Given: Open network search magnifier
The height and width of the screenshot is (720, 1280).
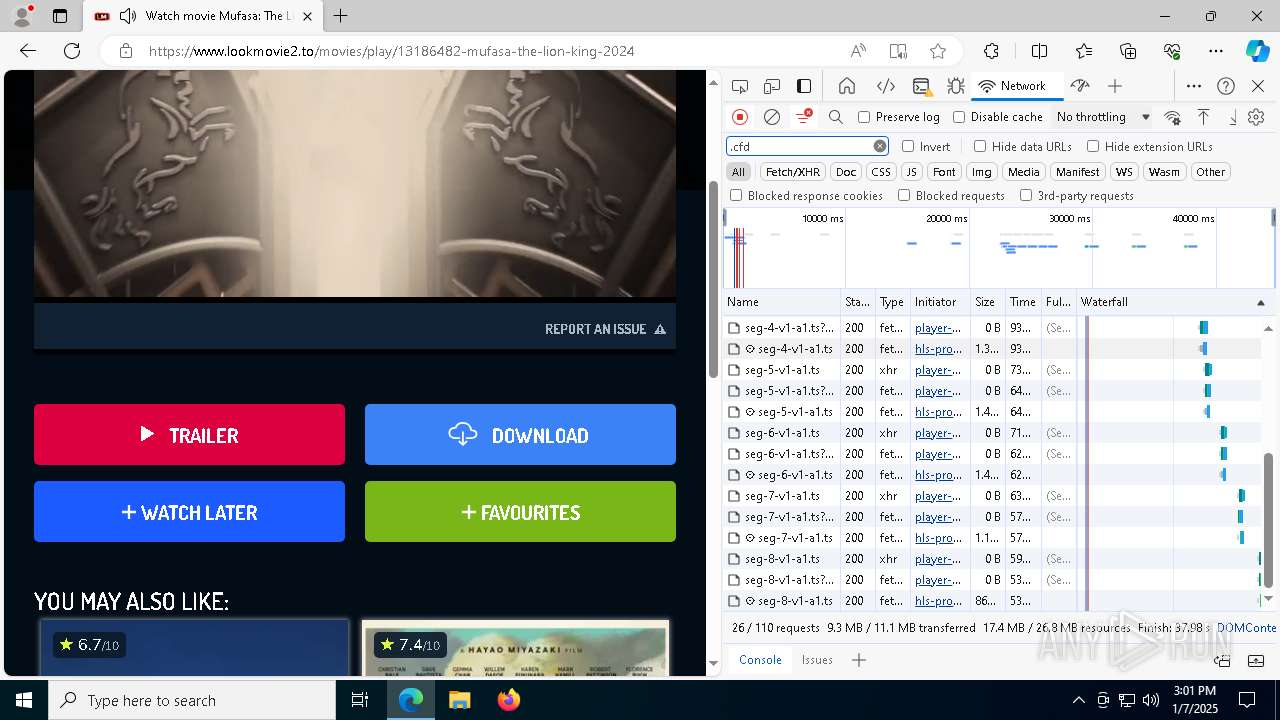Looking at the screenshot, I should point(836,117).
